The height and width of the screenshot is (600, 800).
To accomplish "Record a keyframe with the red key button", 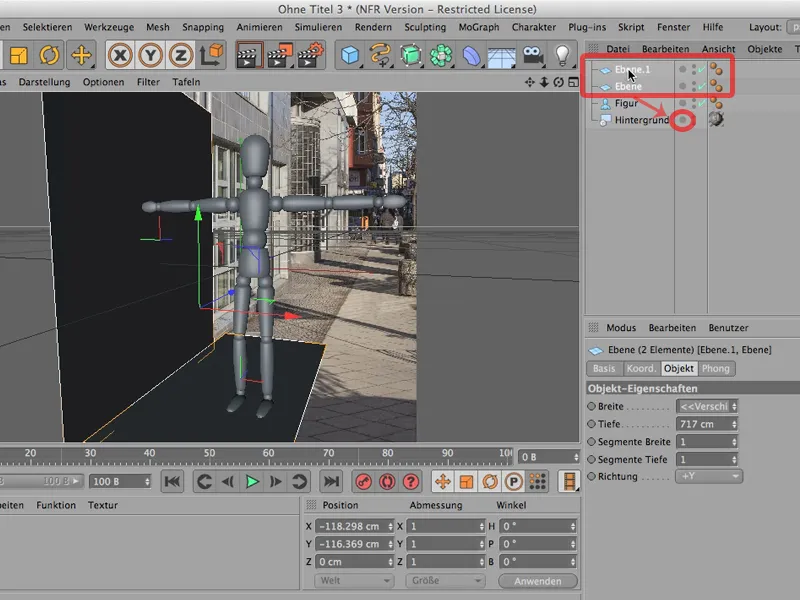I will (363, 481).
